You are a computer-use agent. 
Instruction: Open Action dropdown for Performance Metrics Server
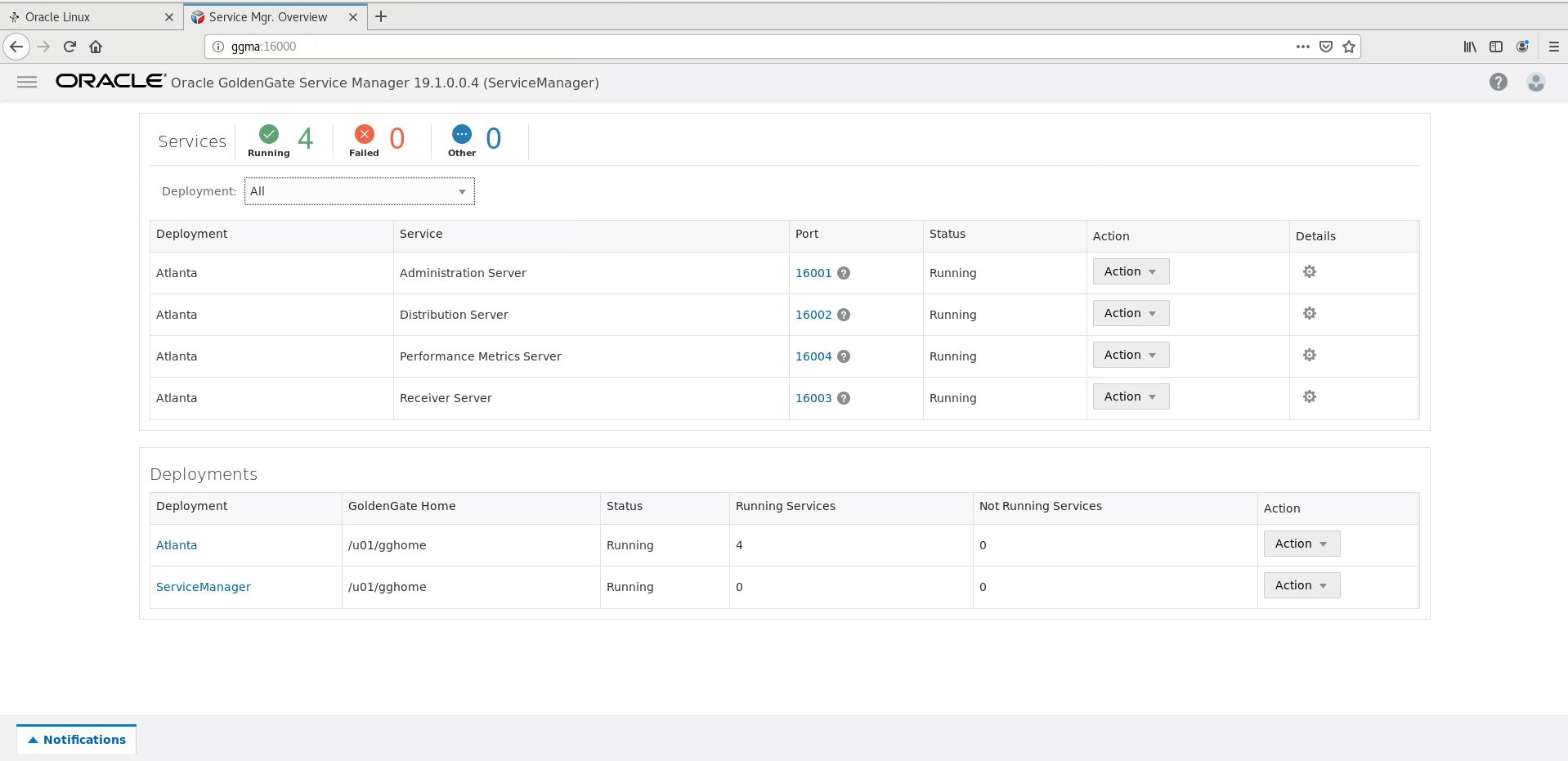point(1131,355)
